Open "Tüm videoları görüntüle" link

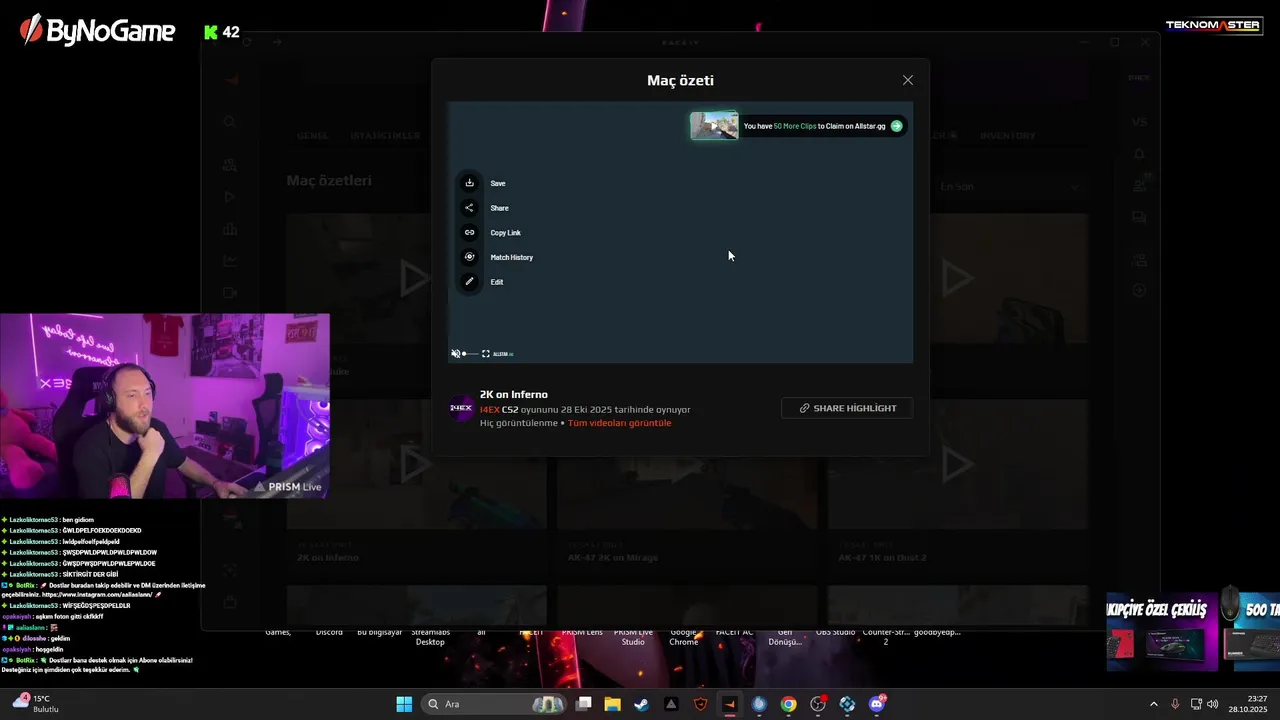pyautogui.click(x=619, y=423)
